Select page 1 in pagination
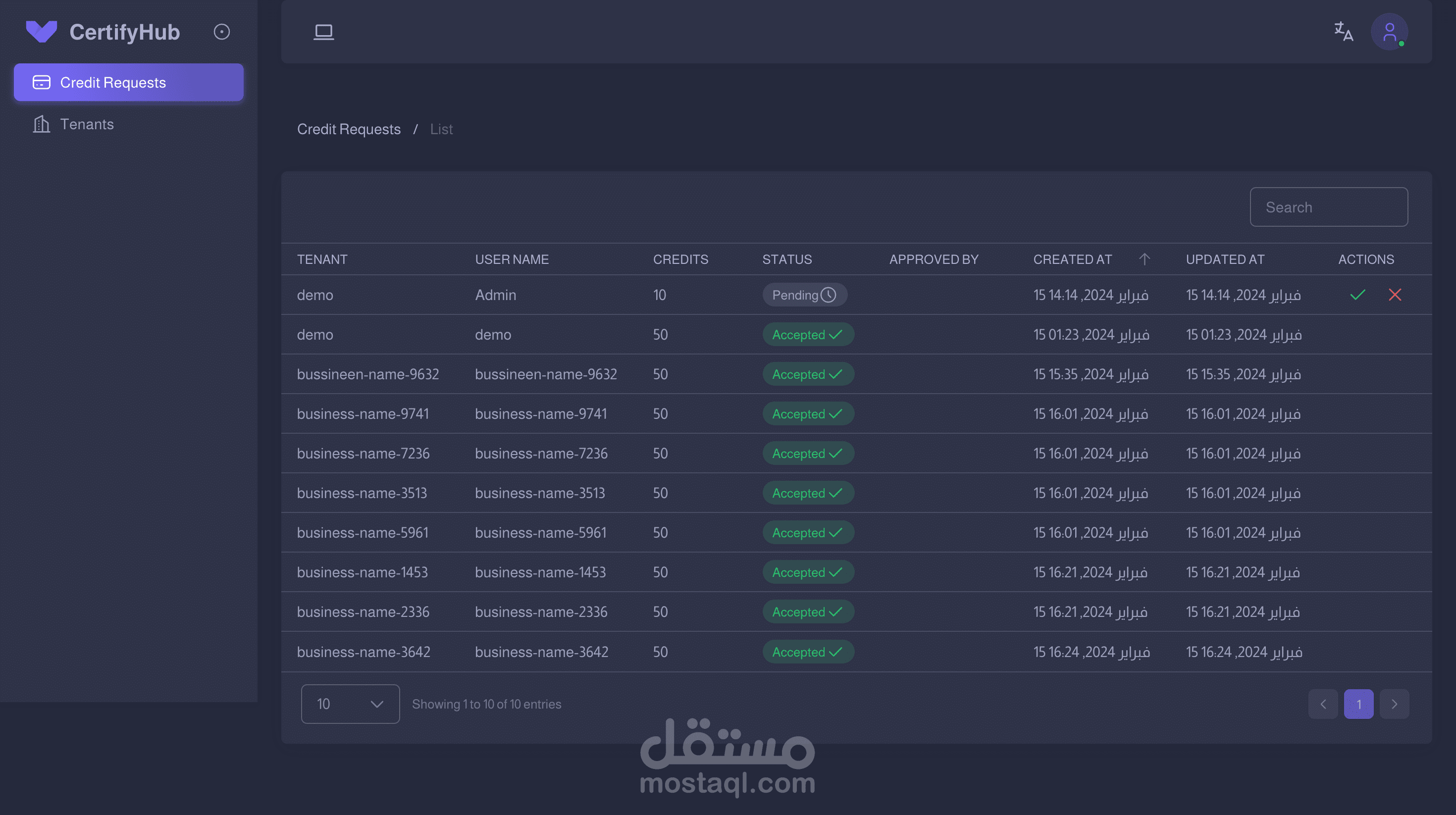 click(1358, 704)
